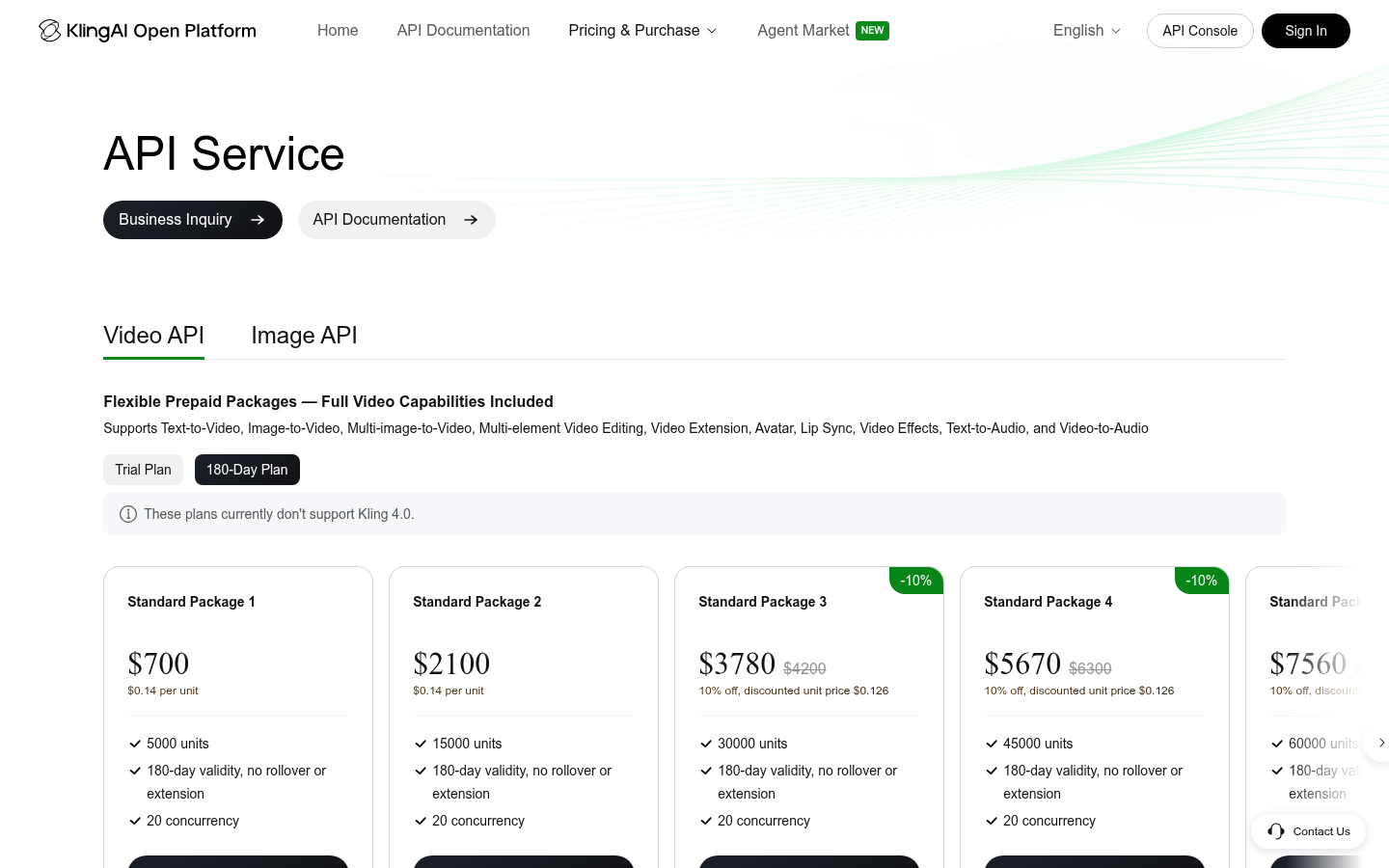Click the arrow icon on Business Inquiry
This screenshot has width=1389, height=868.
click(x=258, y=220)
